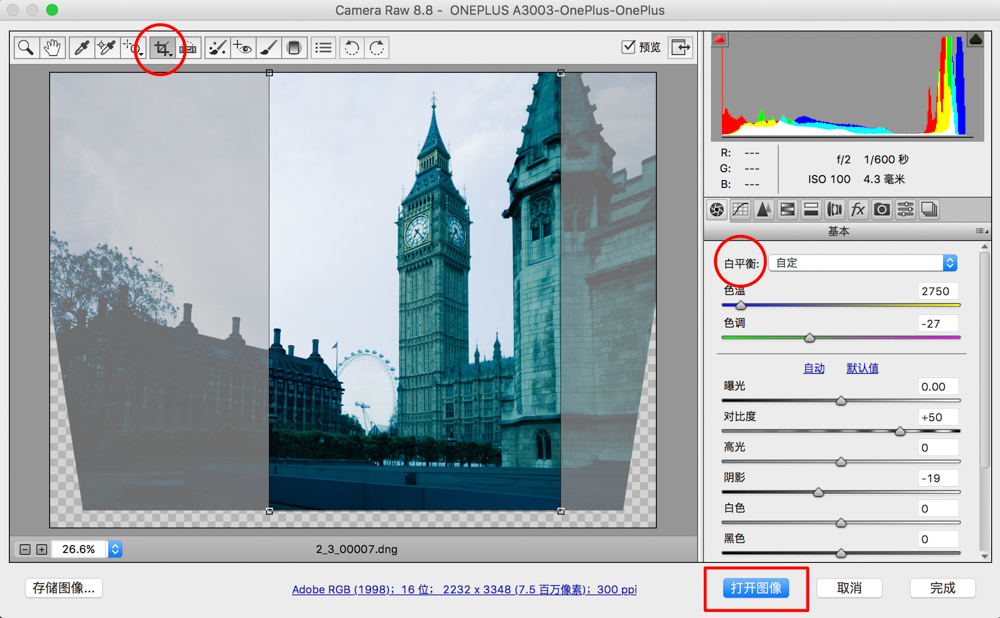Click the 阴影 value field -19
The image size is (1000, 618).
[x=938, y=478]
